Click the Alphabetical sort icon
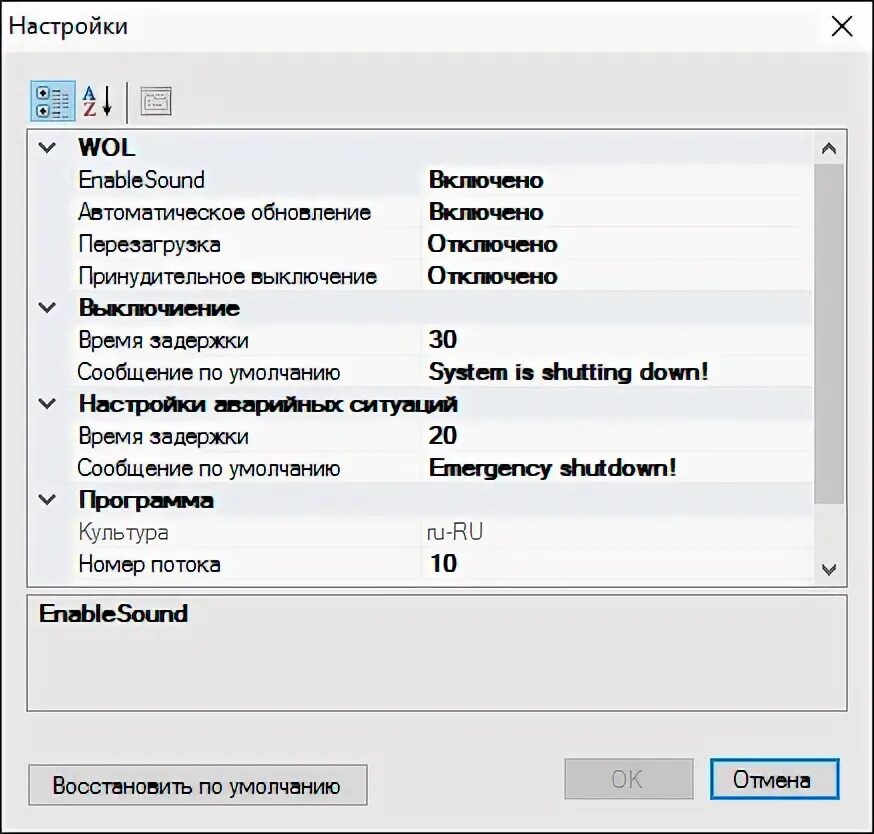The width and height of the screenshot is (874, 834). click(95, 100)
